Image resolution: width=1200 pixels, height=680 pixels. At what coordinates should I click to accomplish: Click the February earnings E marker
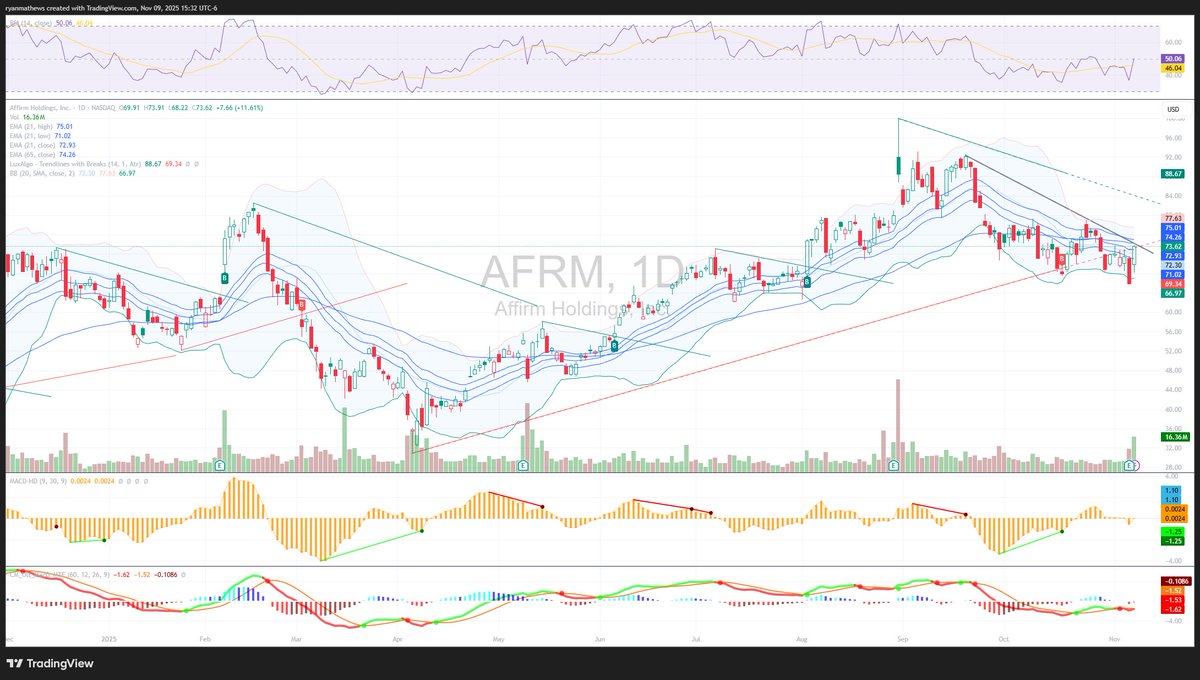pos(220,465)
